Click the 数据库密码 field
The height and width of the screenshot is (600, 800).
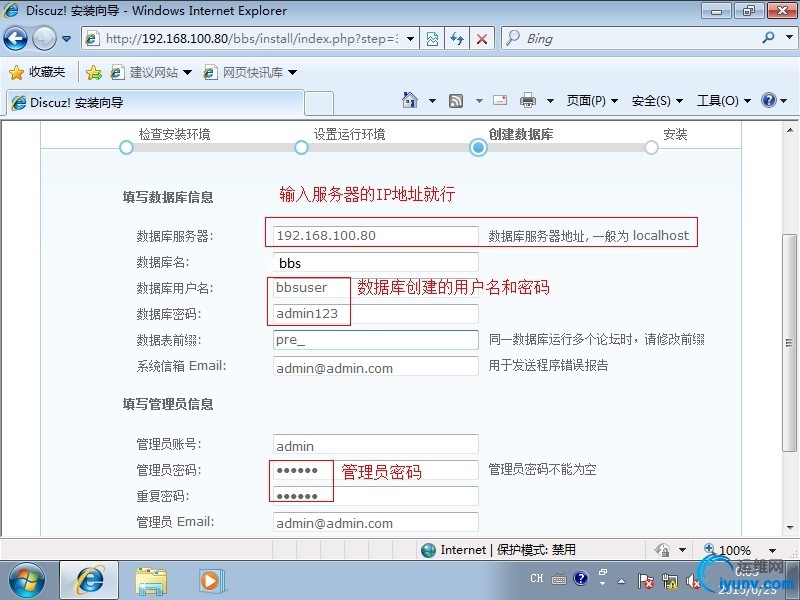point(376,314)
